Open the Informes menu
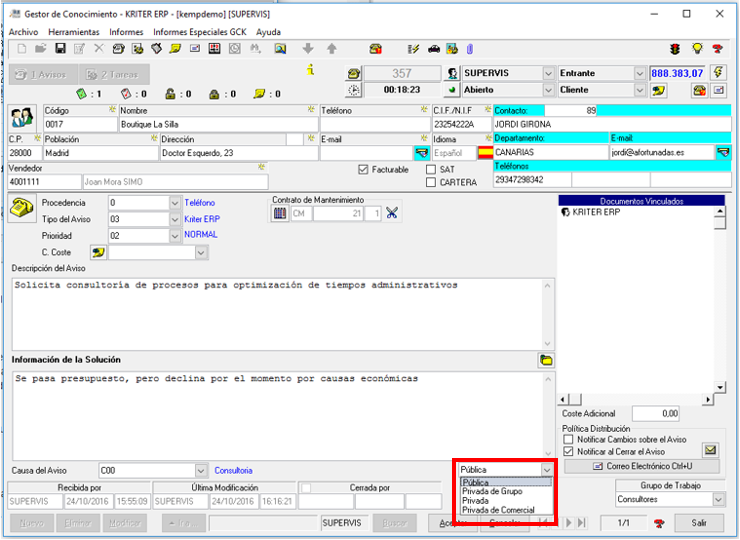The image size is (740, 540). point(126,32)
